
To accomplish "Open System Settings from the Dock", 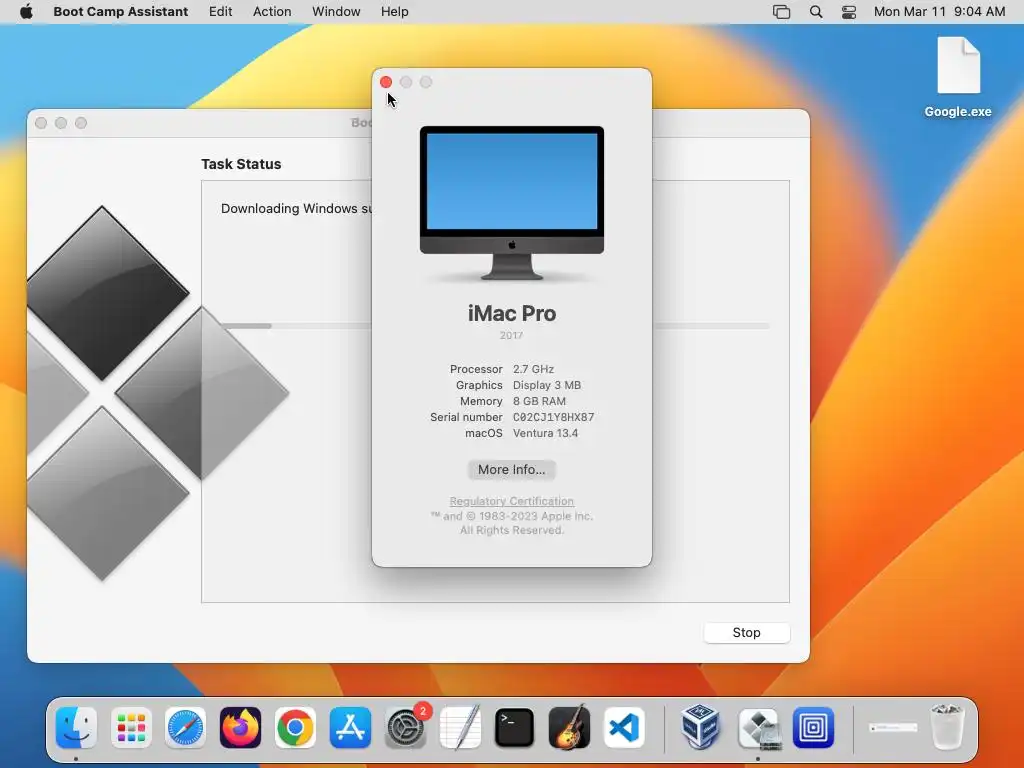I will (x=406, y=728).
